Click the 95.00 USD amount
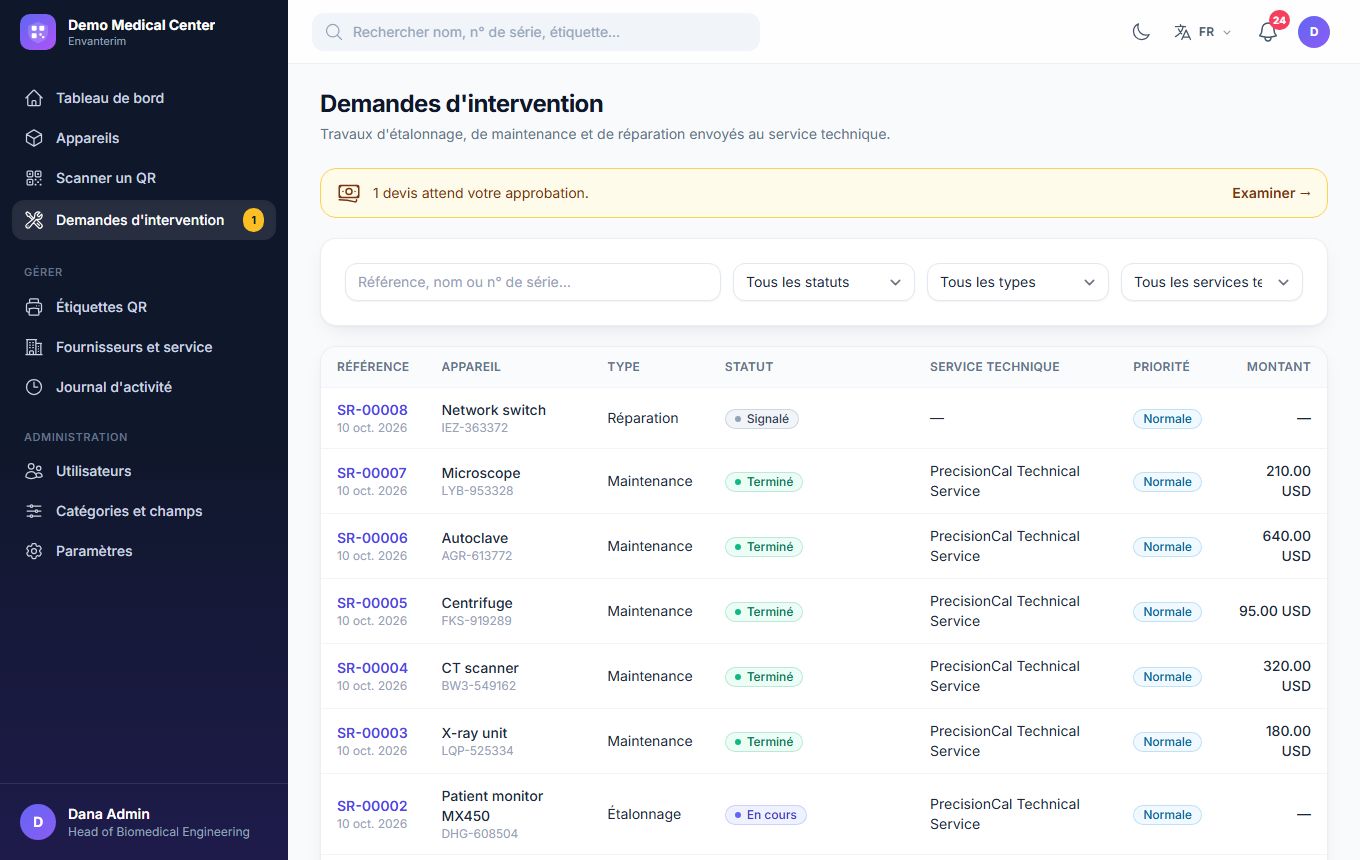This screenshot has width=1360, height=860. [1275, 611]
